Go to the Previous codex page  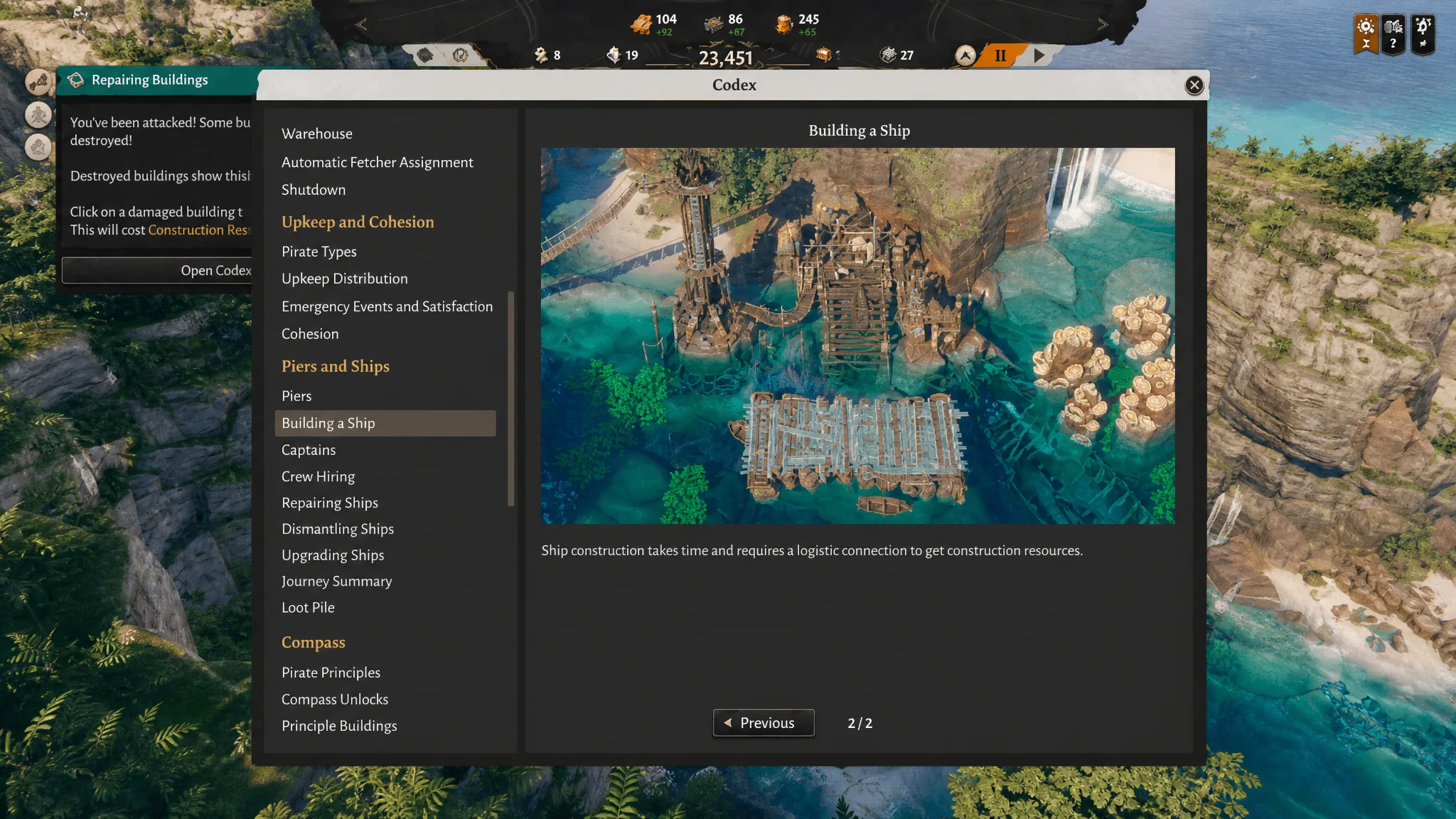(764, 722)
